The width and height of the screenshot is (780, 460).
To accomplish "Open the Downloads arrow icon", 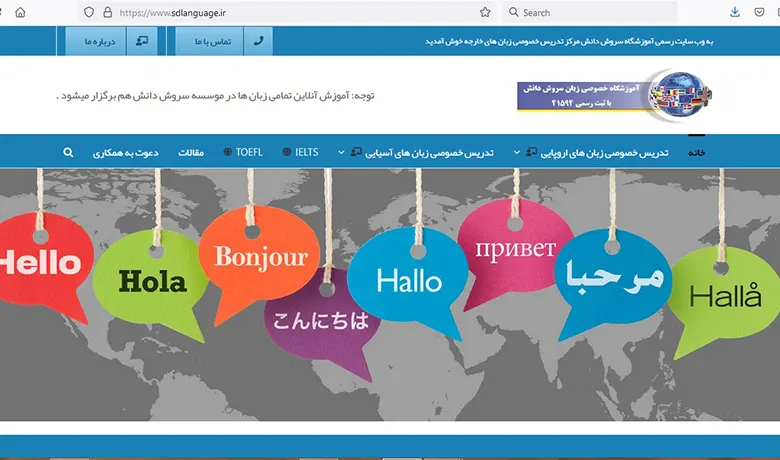I will coord(735,12).
